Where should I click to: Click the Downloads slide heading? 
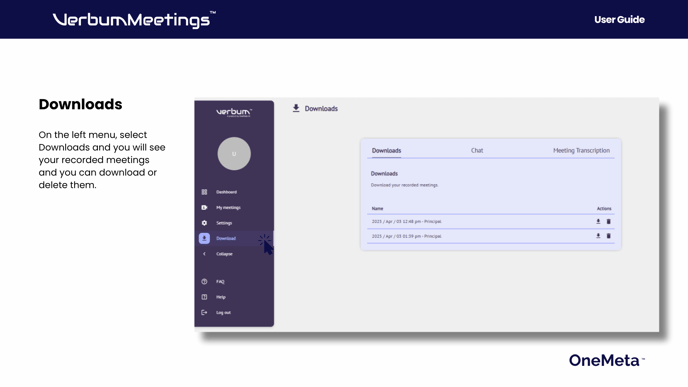click(80, 104)
